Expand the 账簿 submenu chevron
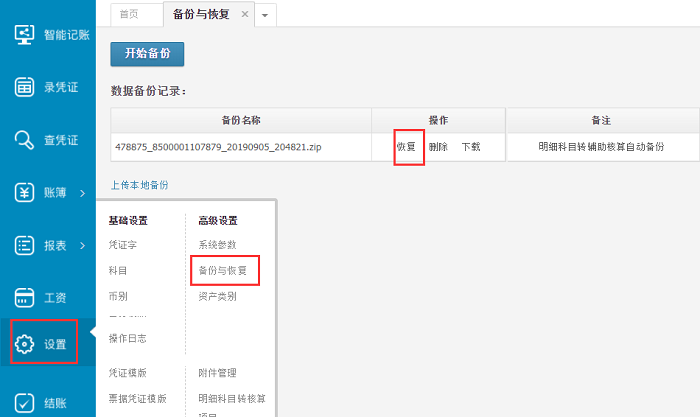 pyautogui.click(x=83, y=193)
